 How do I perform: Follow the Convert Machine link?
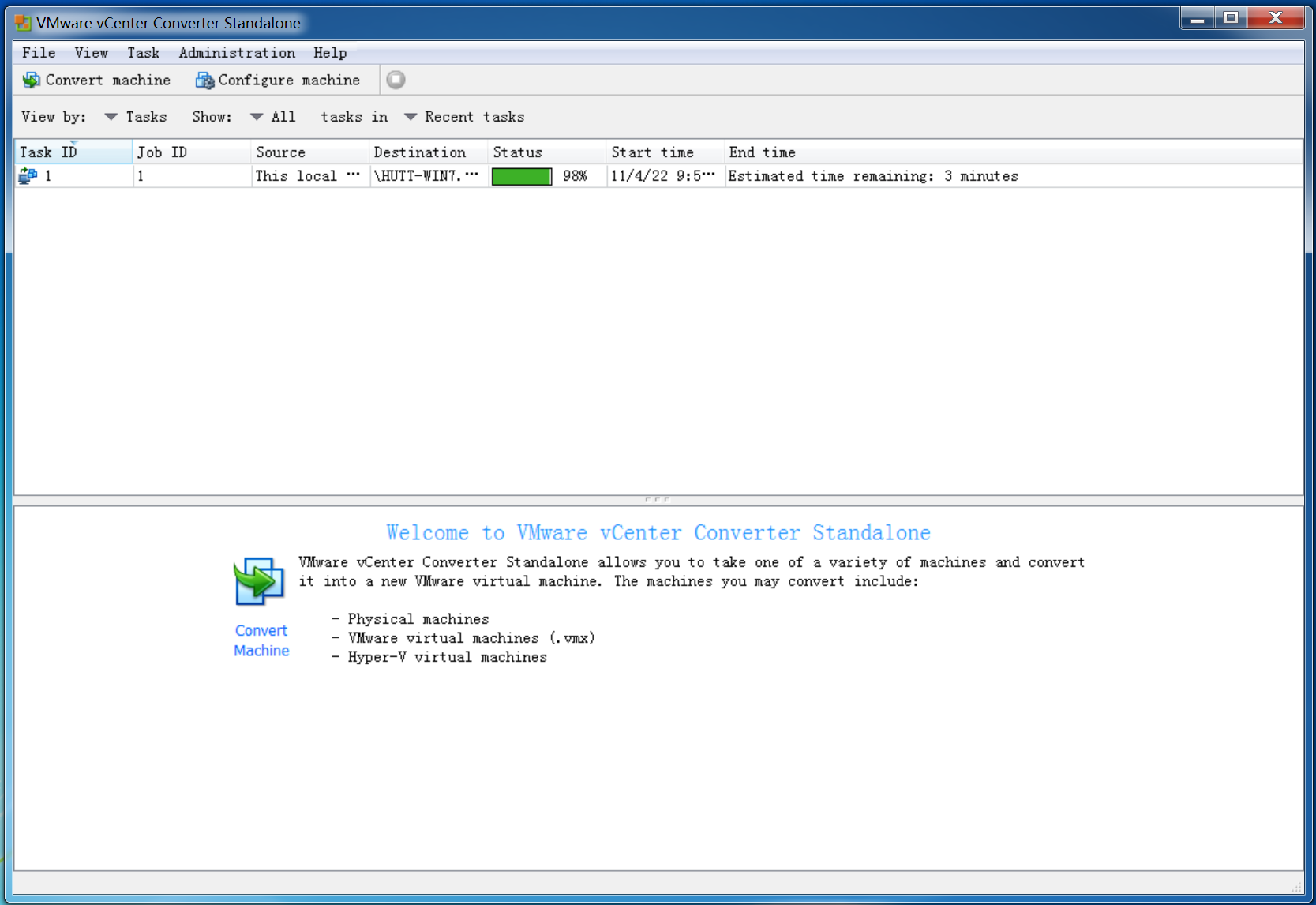[261, 640]
